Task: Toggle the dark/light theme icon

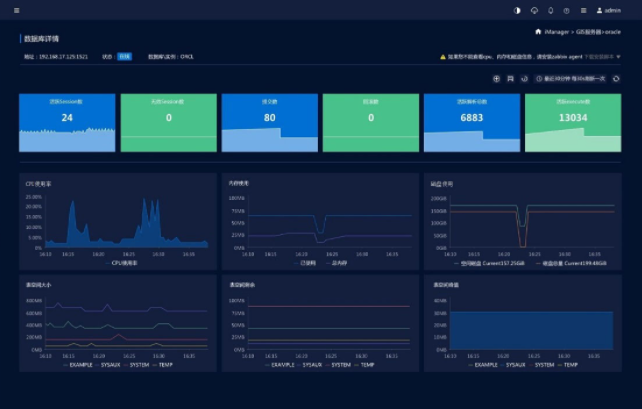Action: 517,10
